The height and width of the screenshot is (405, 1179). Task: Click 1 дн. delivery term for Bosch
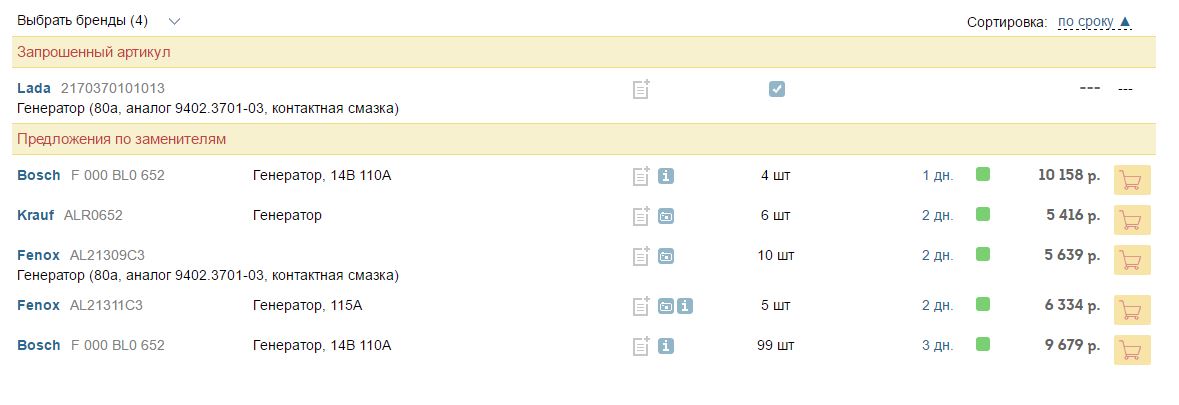pos(938,176)
